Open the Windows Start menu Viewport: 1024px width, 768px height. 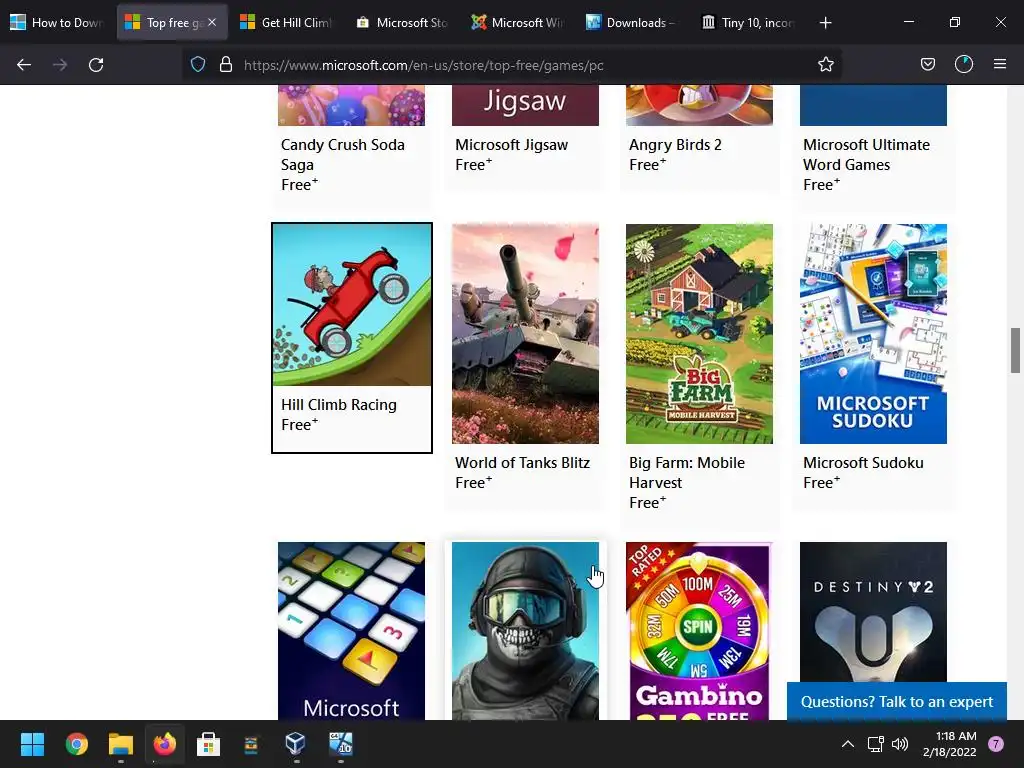point(32,744)
